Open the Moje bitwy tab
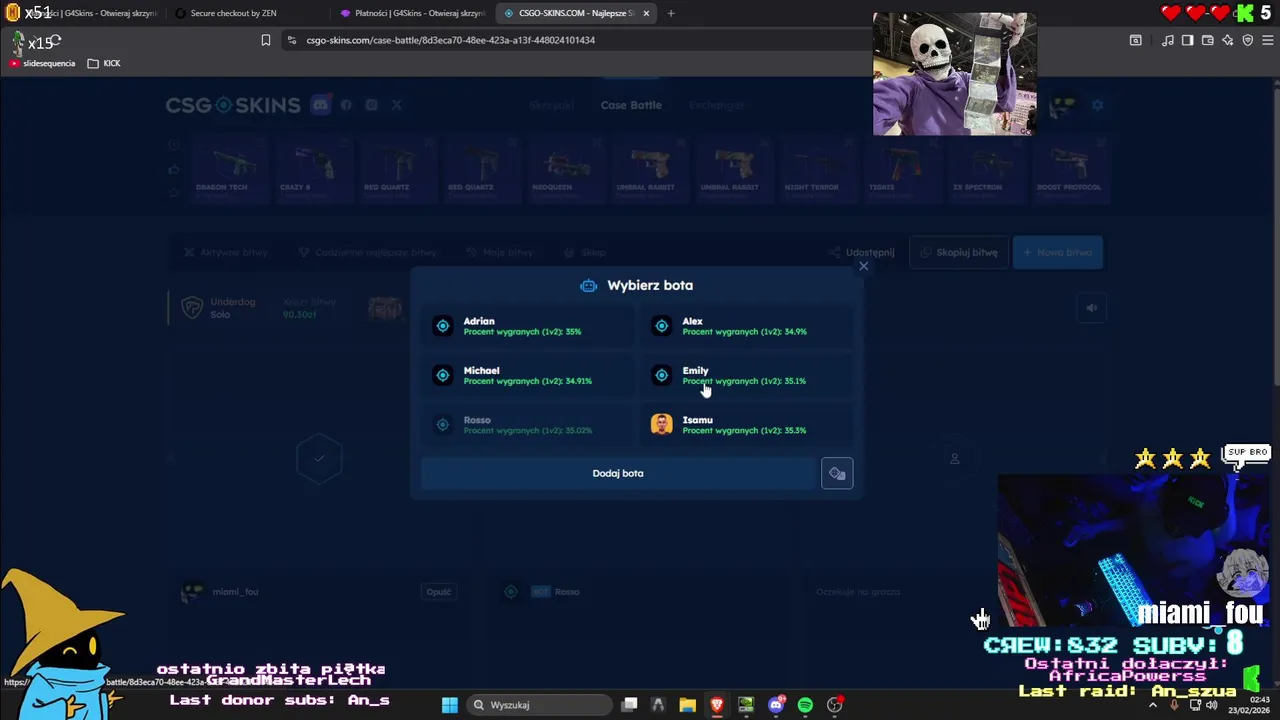Screen dimensions: 1280x720 tap(499, 253)
